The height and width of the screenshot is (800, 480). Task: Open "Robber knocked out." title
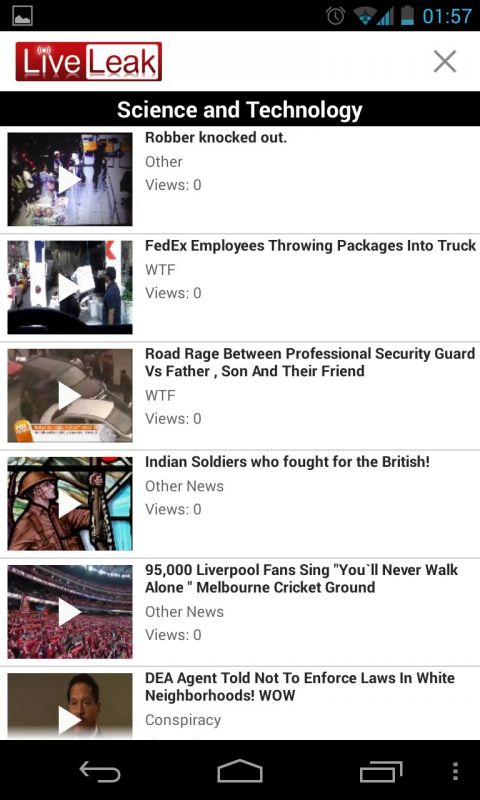pos(216,138)
